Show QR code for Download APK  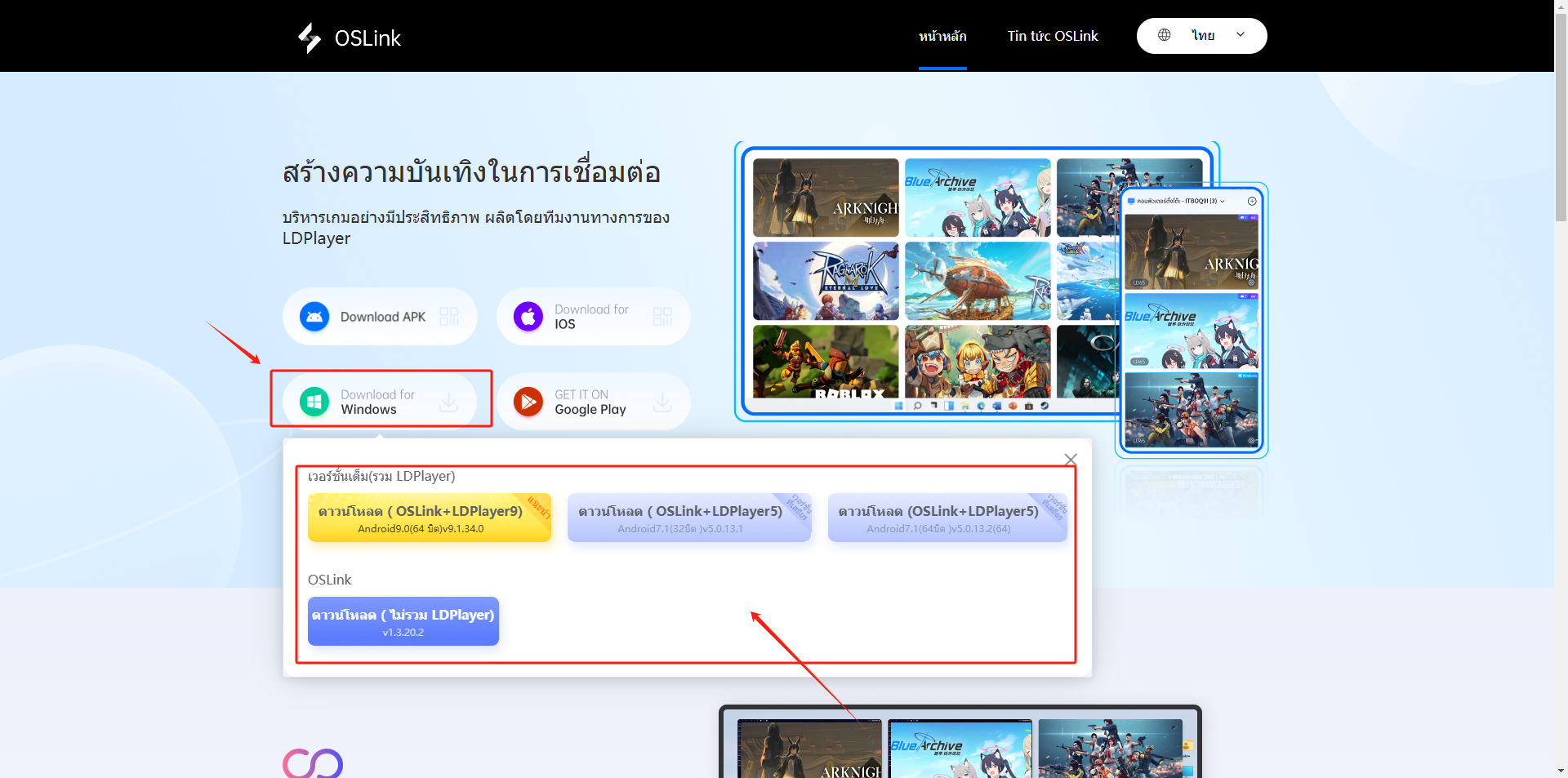click(x=448, y=317)
